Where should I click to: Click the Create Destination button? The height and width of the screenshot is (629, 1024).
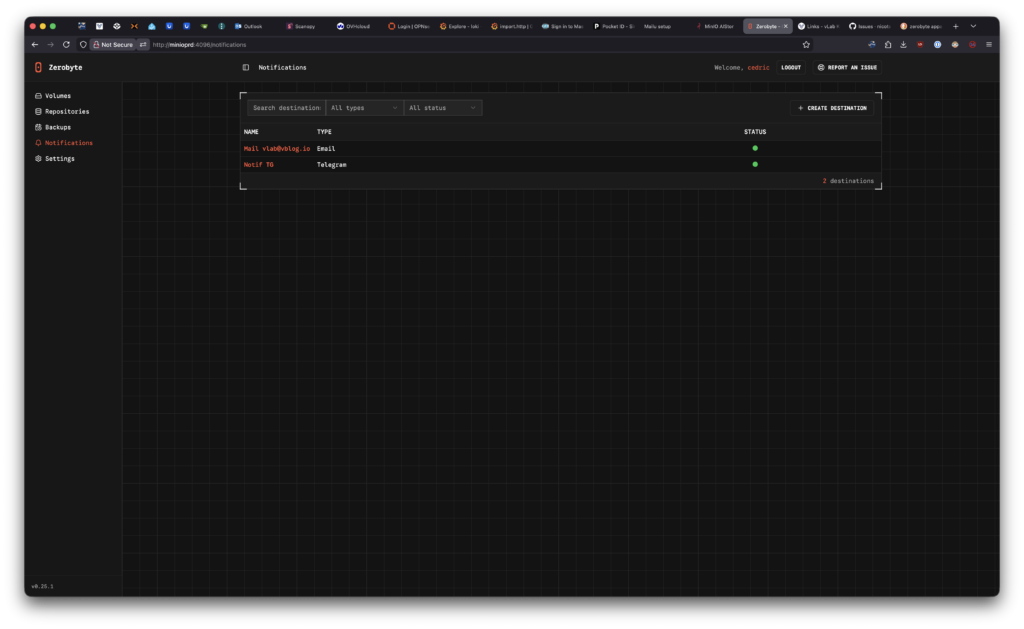832,107
